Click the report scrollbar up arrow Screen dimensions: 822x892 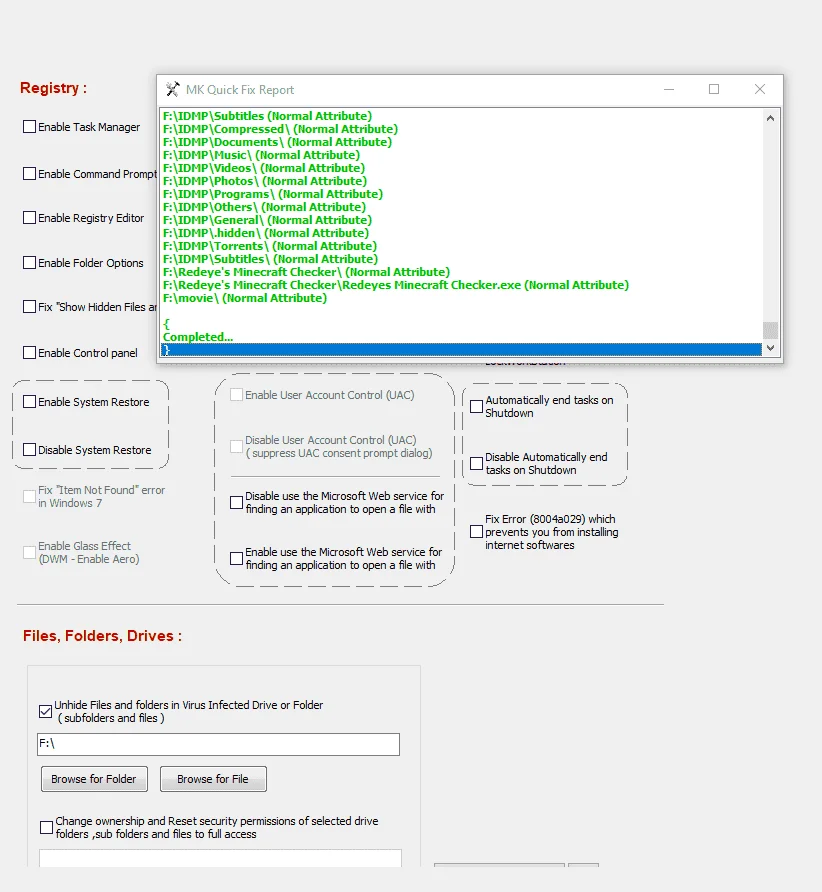(770, 118)
